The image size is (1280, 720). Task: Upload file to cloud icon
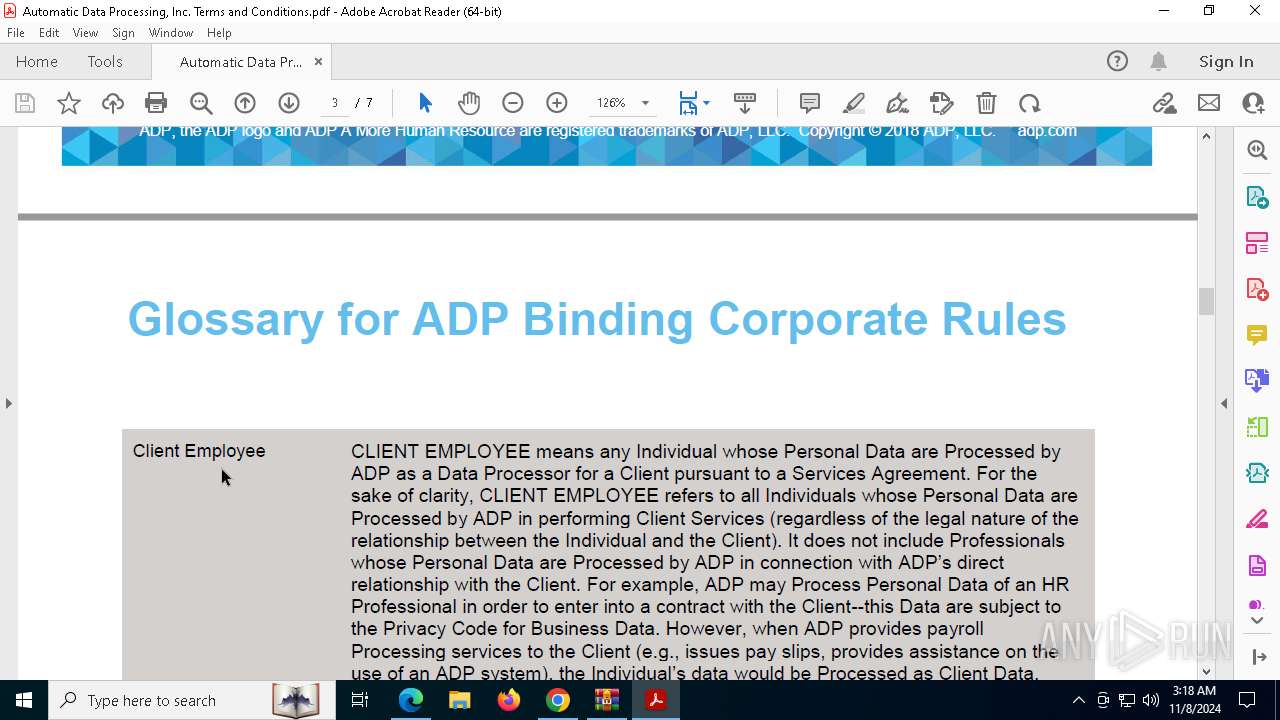coord(113,103)
